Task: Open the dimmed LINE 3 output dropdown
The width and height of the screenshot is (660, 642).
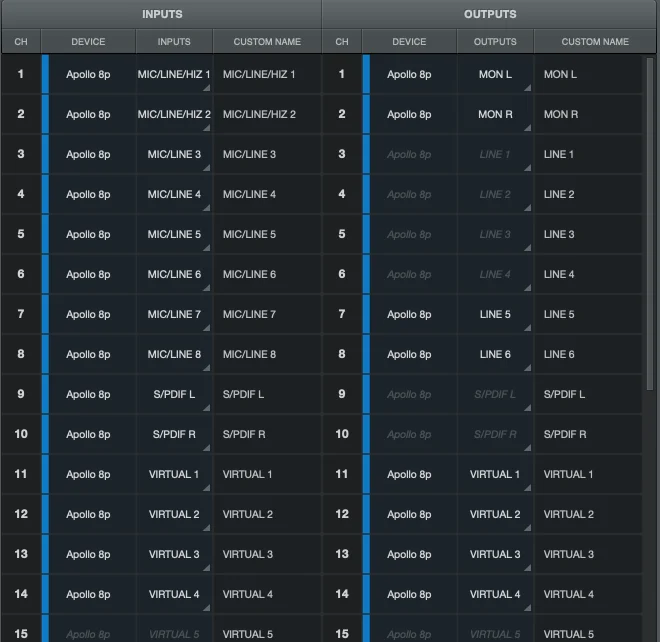Action: [x=495, y=234]
